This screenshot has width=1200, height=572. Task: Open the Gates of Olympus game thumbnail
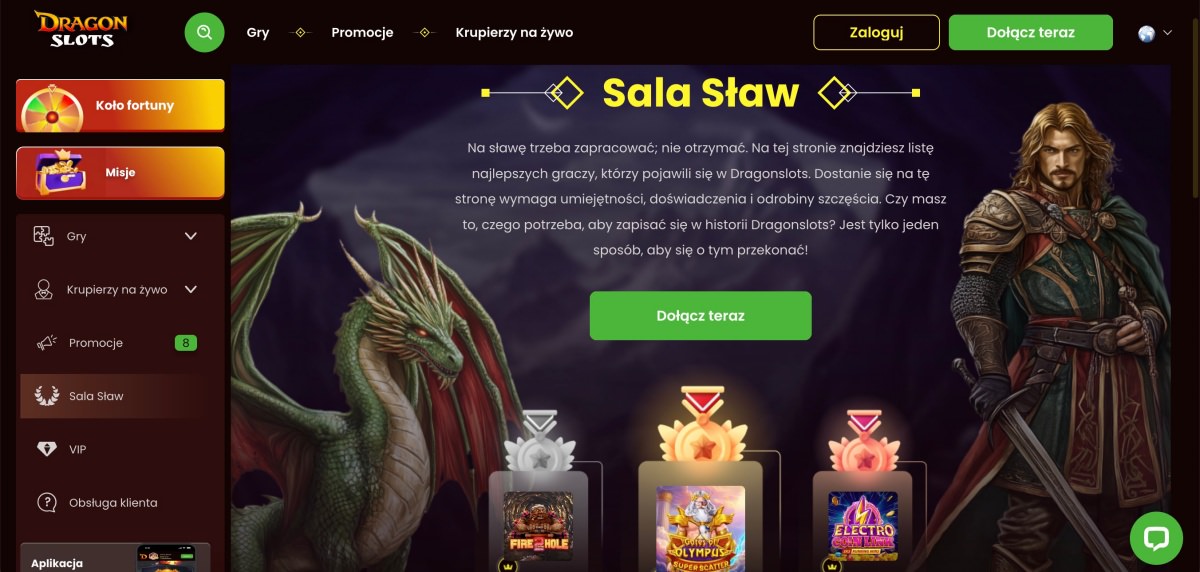[x=700, y=528]
